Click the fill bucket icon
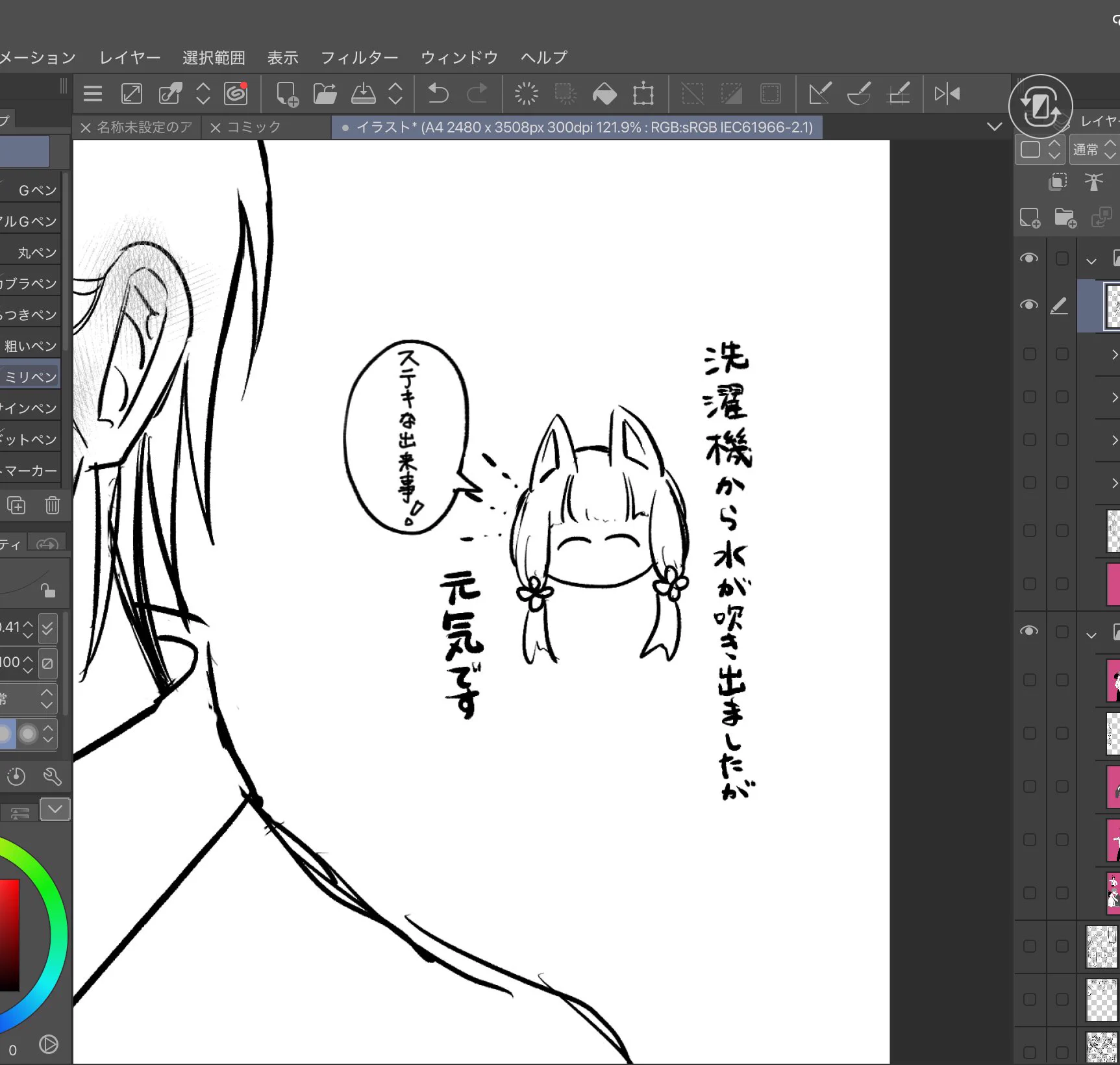This screenshot has height=1065, width=1120. [604, 94]
